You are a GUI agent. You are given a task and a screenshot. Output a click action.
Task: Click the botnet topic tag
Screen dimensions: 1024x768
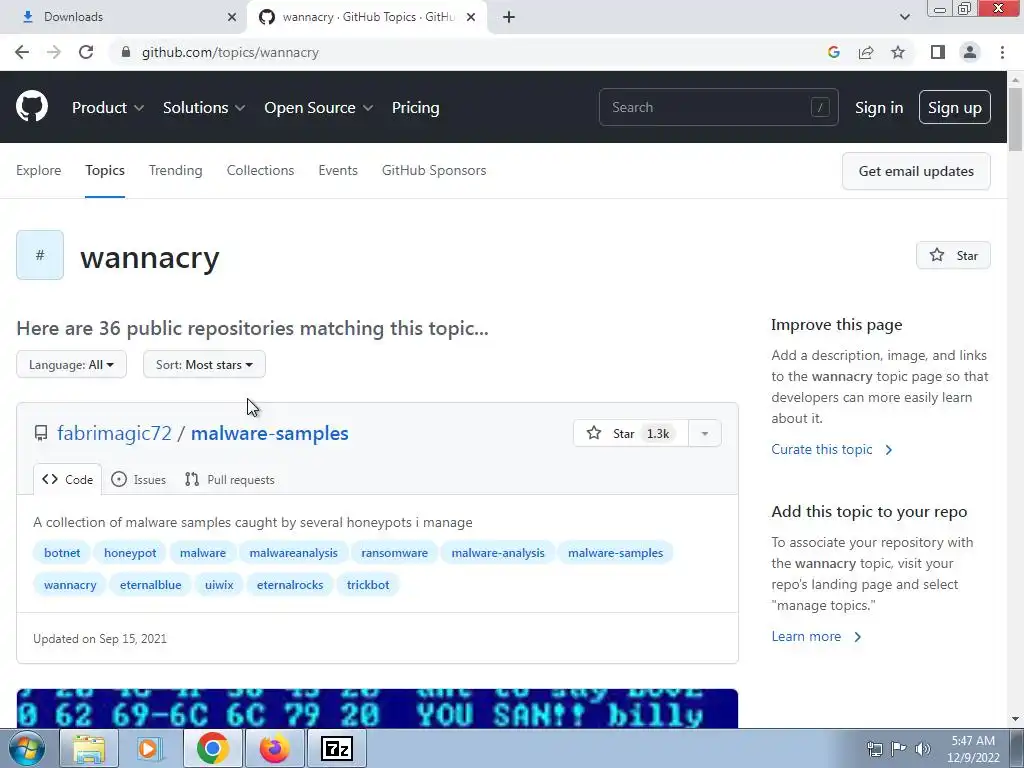click(x=62, y=552)
